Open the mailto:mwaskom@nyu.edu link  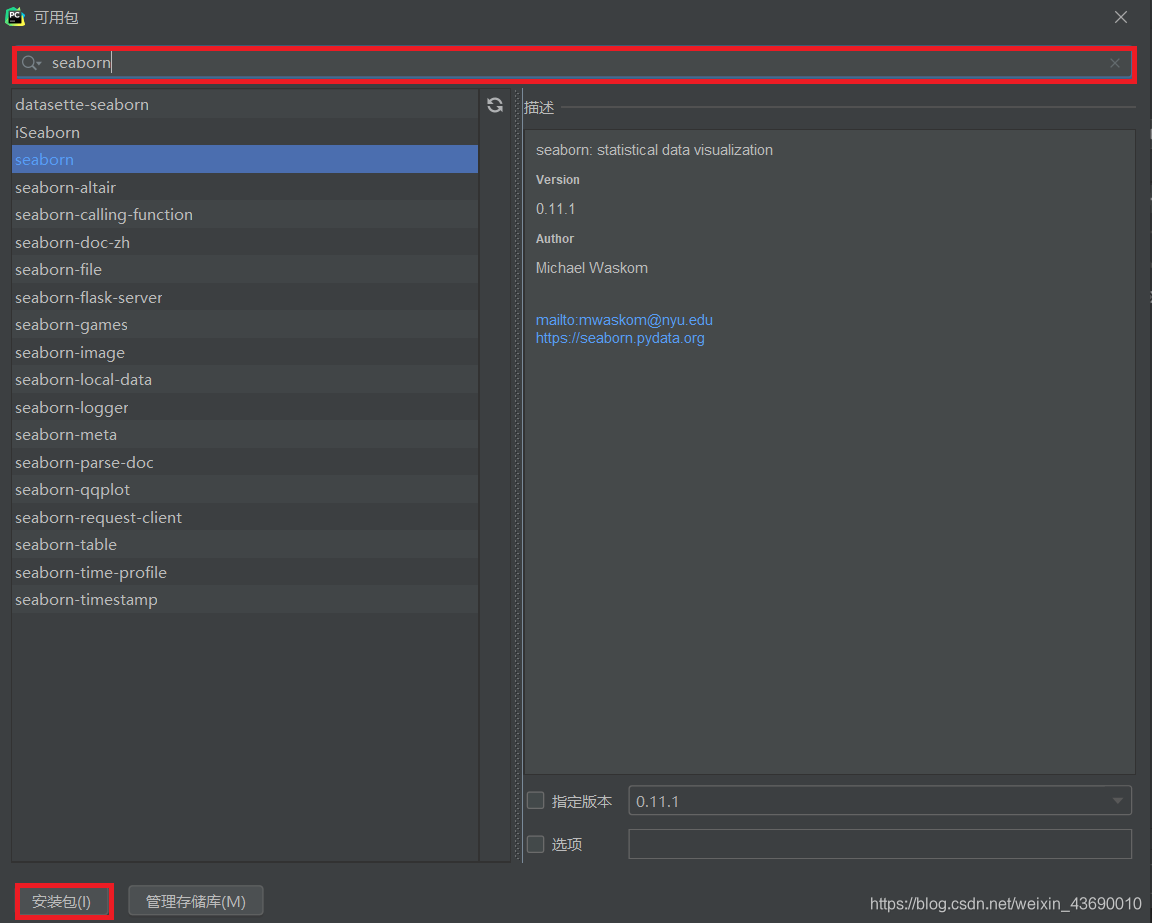[624, 320]
